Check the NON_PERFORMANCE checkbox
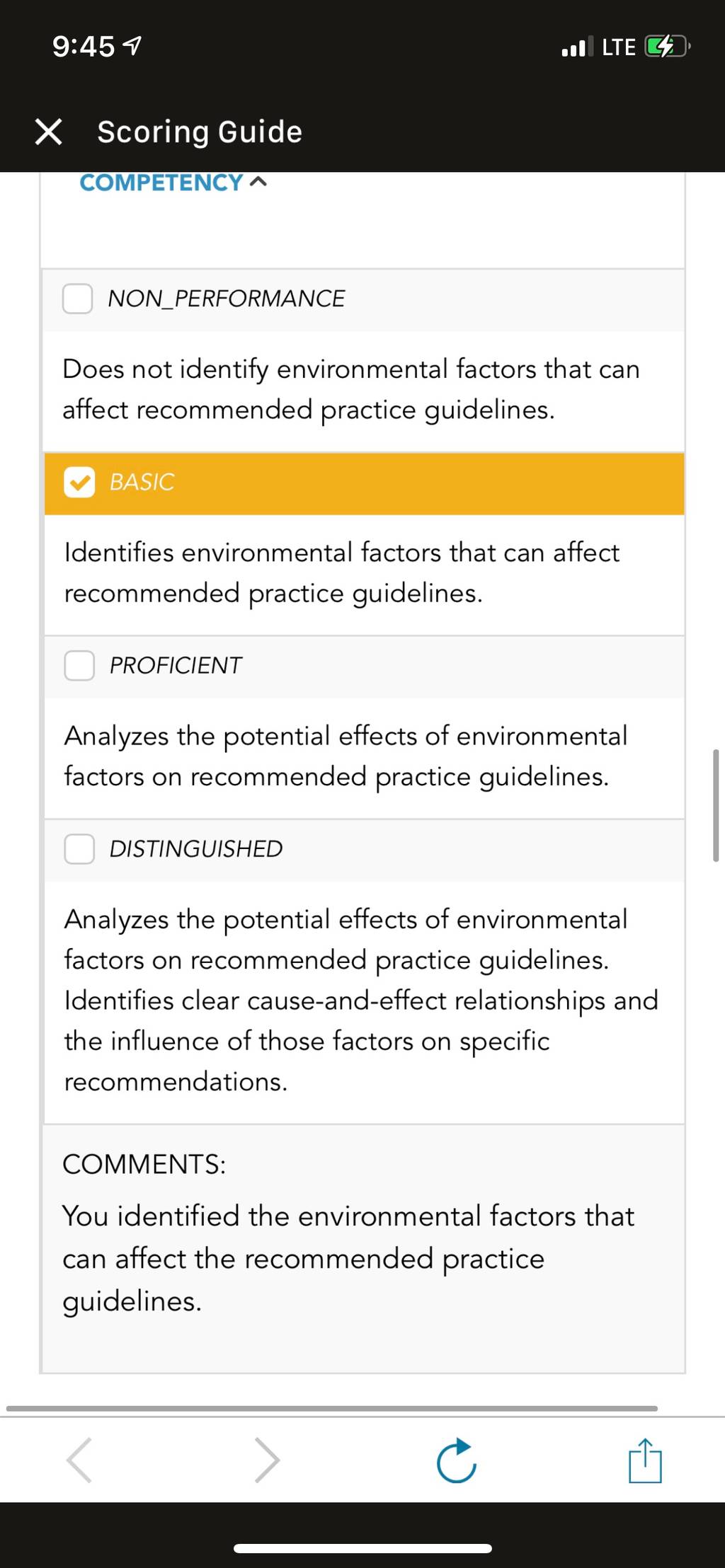Image resolution: width=725 pixels, height=1568 pixels. pos(77,299)
